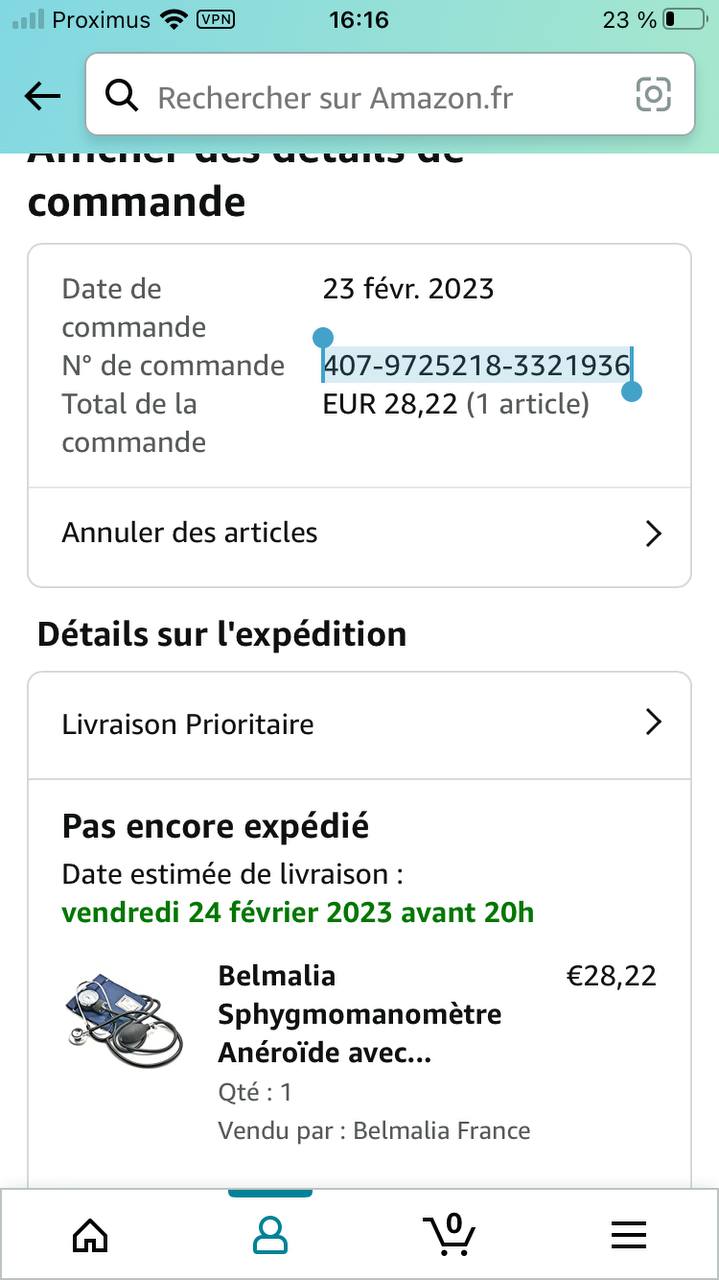Screen dimensions: 719x1280
Task: Open the camera lens scan icon
Action: [x=653, y=95]
